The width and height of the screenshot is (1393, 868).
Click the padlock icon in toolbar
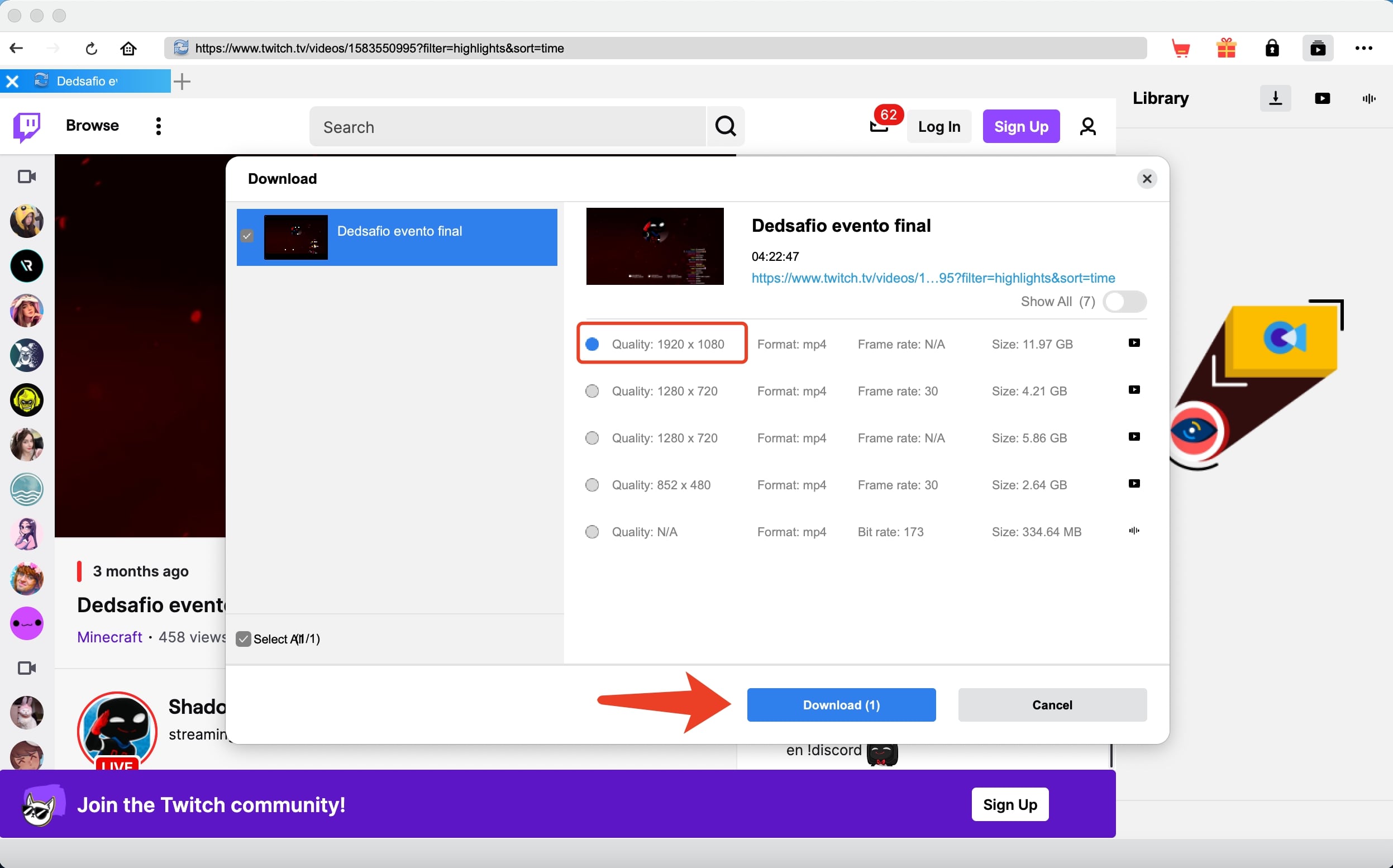[x=1272, y=49]
